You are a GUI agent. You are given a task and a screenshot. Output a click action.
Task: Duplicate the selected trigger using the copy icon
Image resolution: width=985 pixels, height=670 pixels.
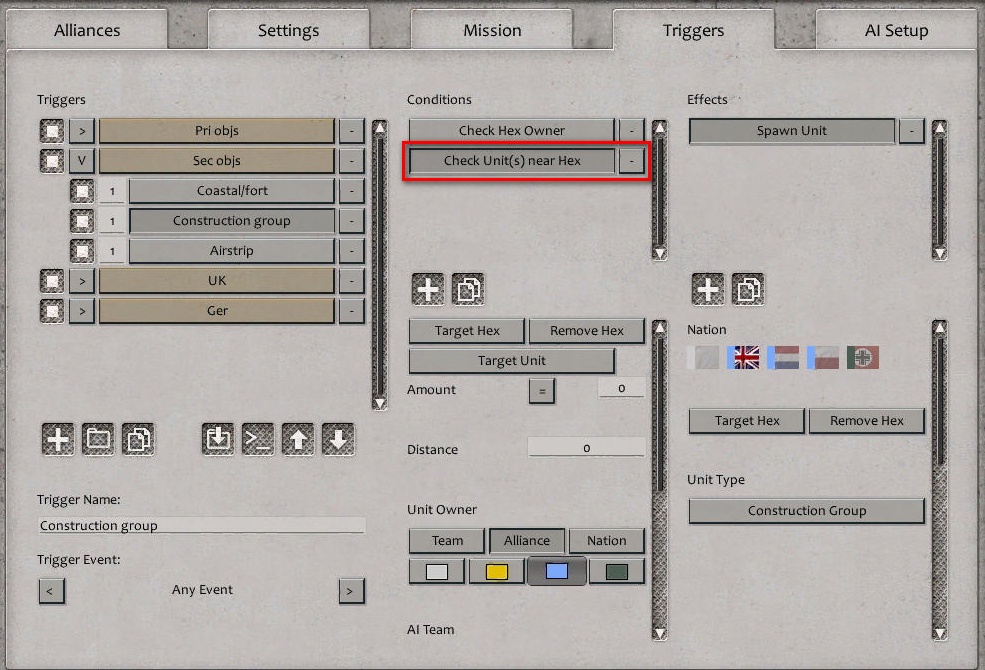pos(139,438)
